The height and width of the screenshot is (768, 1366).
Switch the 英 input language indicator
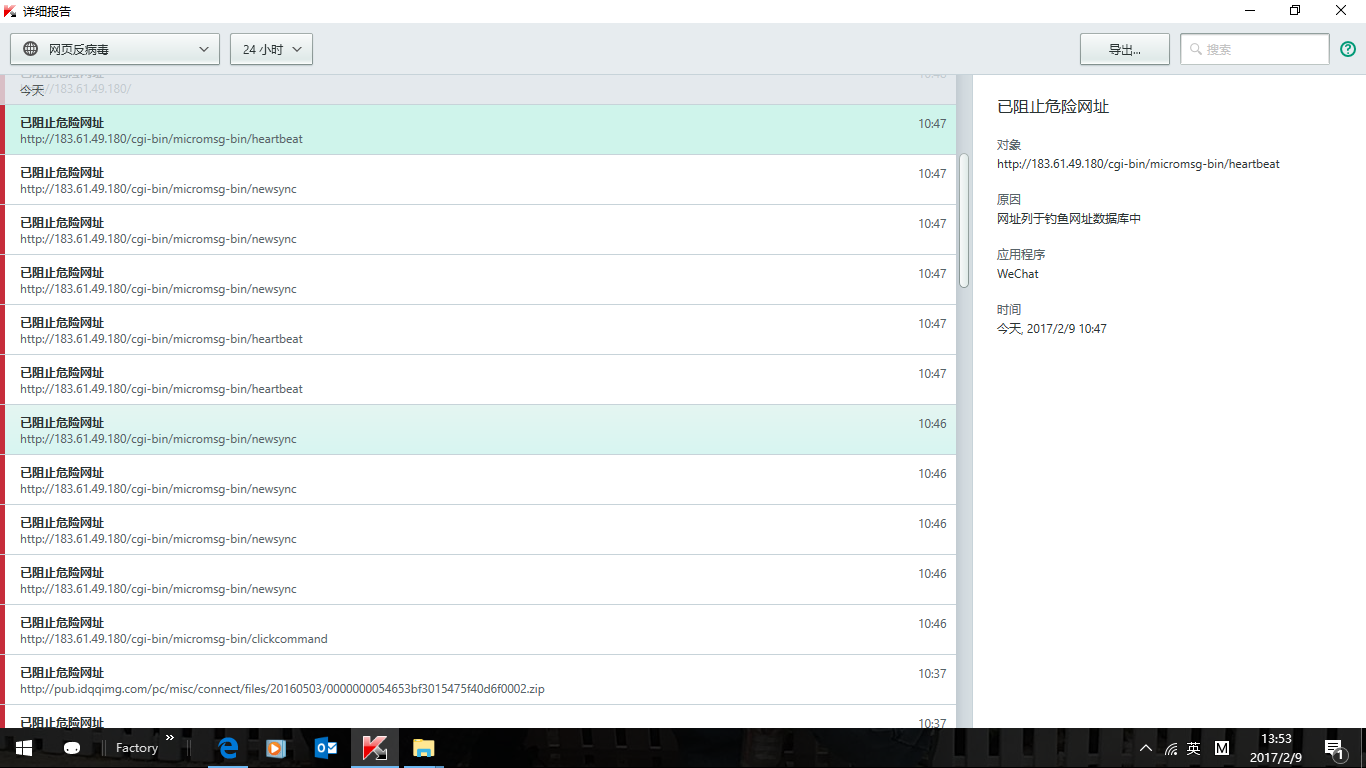pos(1194,748)
